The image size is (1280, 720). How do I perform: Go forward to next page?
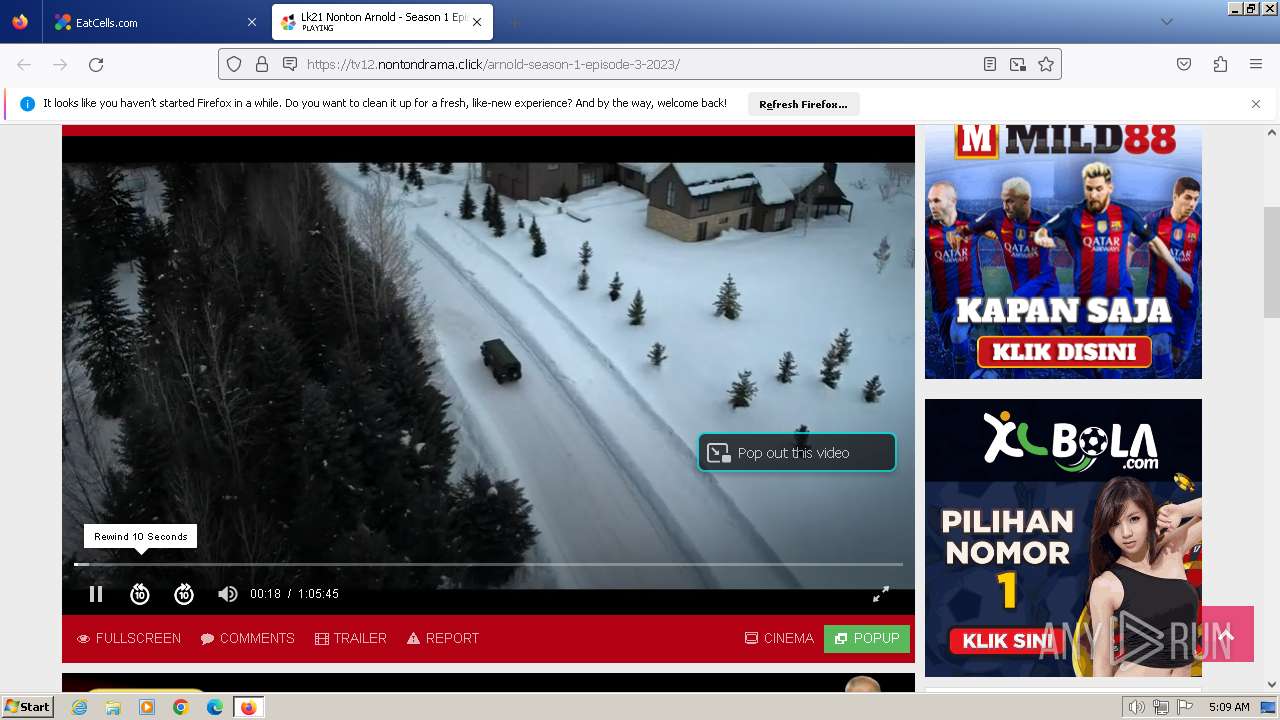tap(60, 64)
